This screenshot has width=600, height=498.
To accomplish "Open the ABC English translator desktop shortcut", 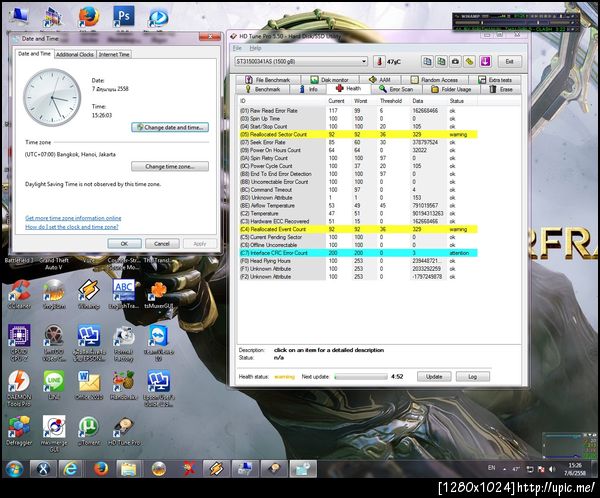I will pyautogui.click(x=124, y=294).
